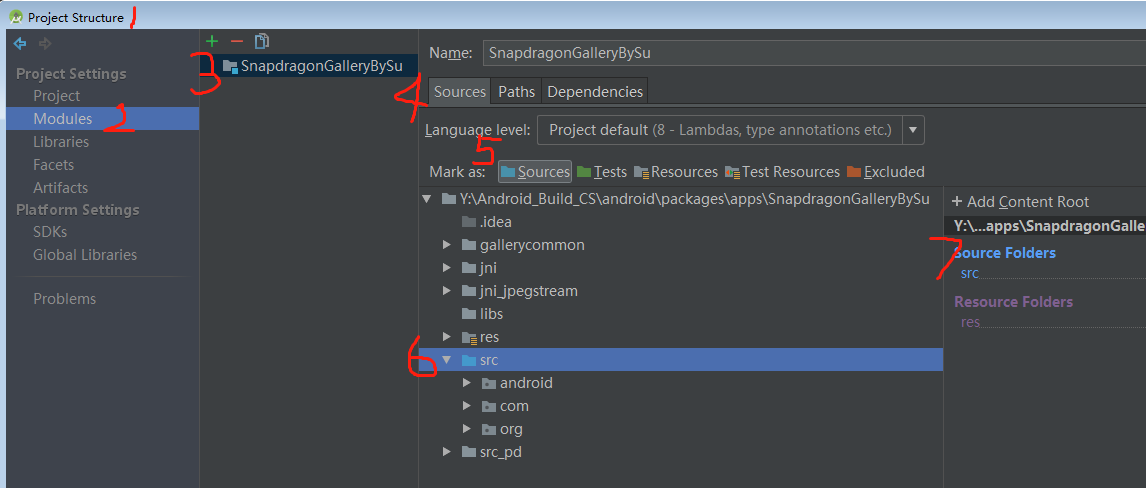
Task: Collapse the src folder
Action: coord(447,360)
